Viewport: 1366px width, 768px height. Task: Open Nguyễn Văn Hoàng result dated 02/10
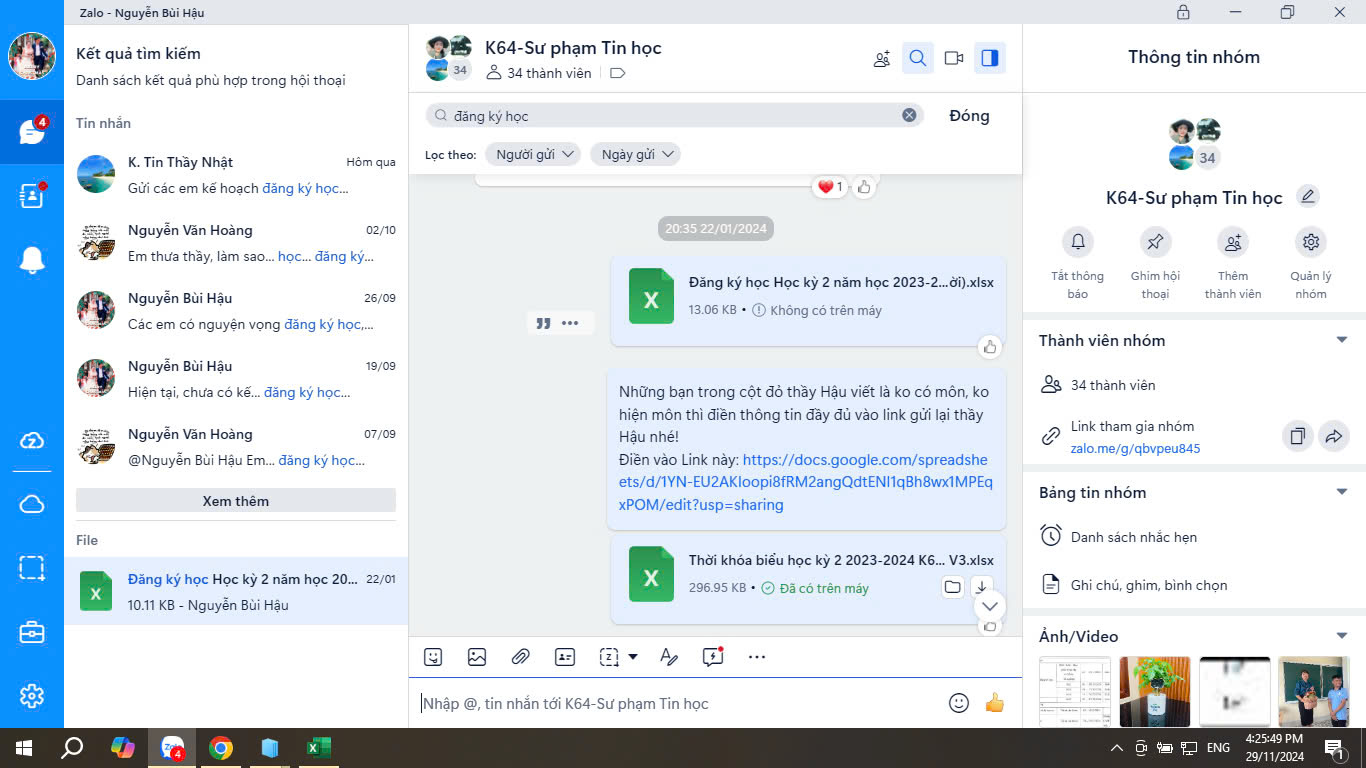click(236, 243)
